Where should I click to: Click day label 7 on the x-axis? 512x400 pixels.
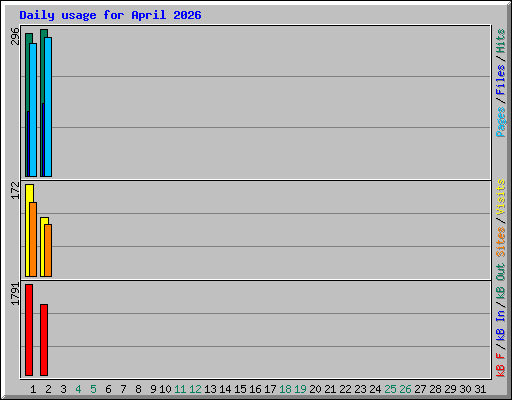(x=123, y=389)
